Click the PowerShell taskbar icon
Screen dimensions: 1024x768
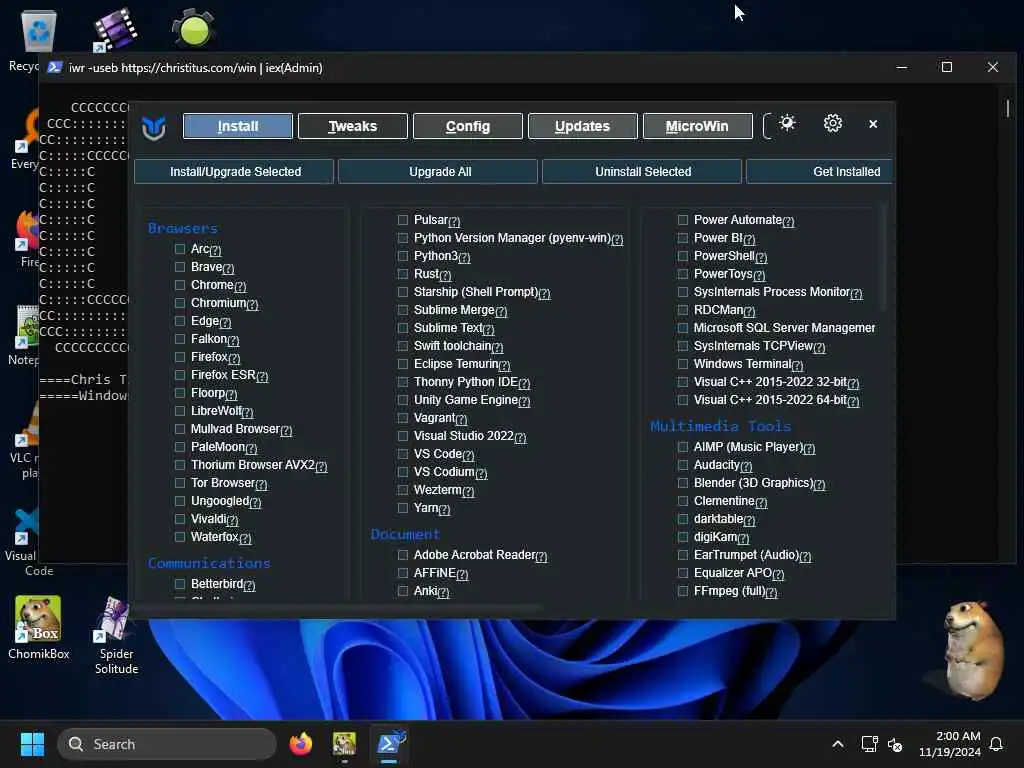[x=390, y=744]
